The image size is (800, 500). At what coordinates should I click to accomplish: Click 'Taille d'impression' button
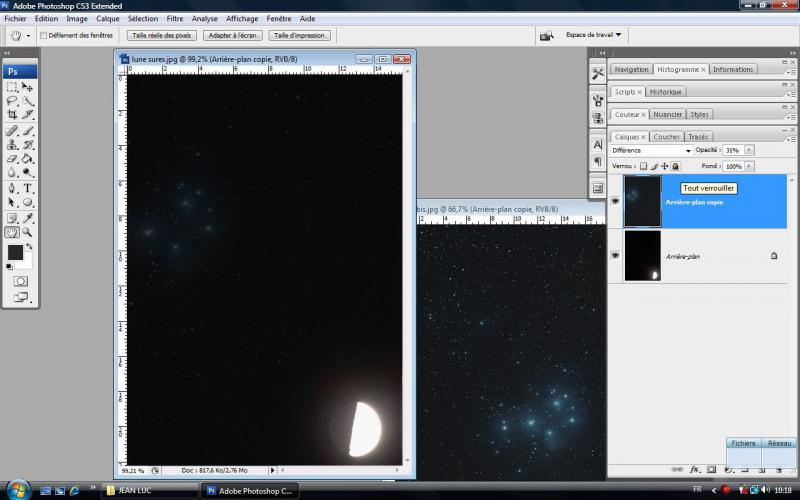[x=299, y=36]
